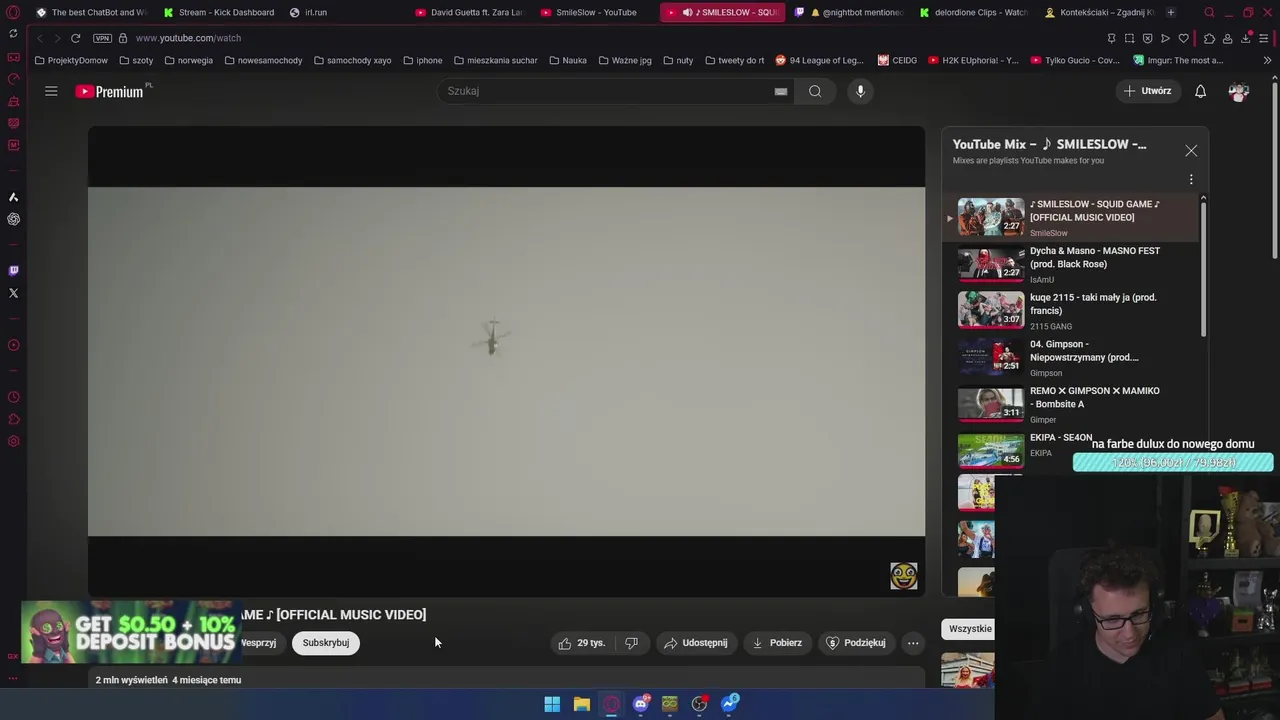Viewport: 1280px width, 720px height.
Task: Open Windows Start button
Action: coord(552,704)
